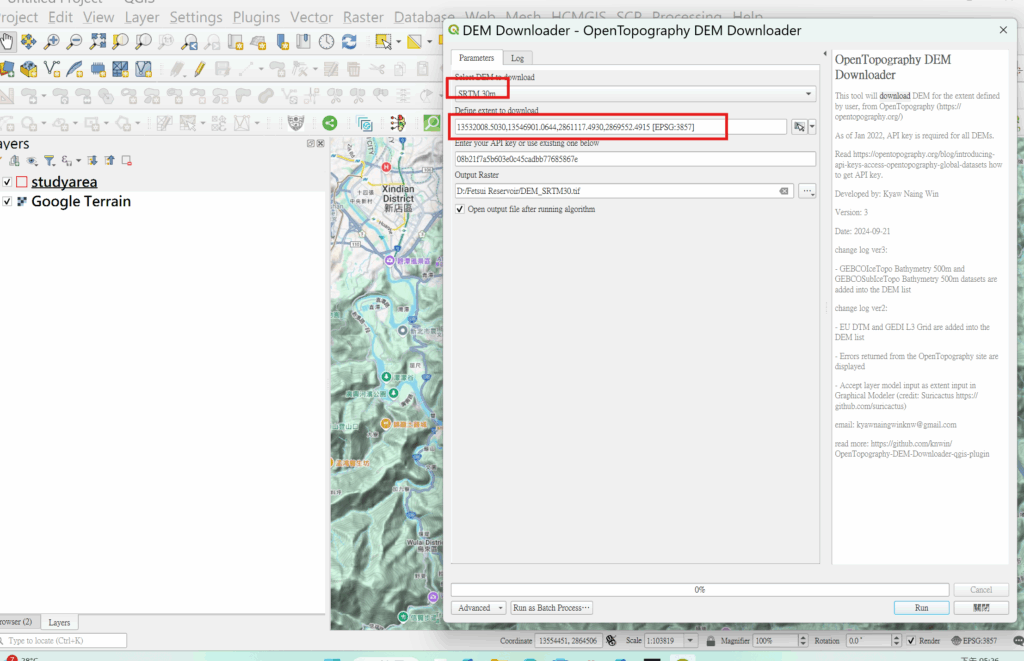This screenshot has height=661, width=1024.
Task: Toggle the Render checkbox in status bar
Action: tap(911, 641)
